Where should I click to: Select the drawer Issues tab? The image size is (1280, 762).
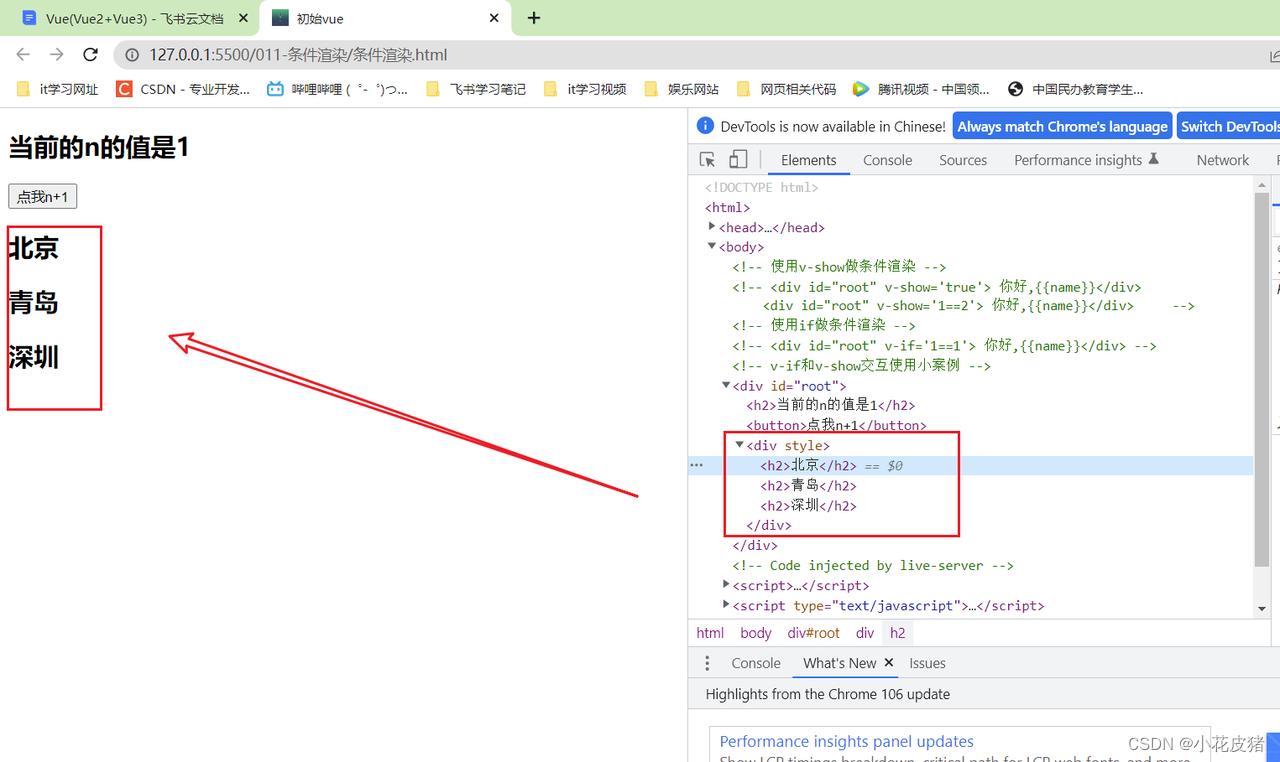[x=927, y=663]
